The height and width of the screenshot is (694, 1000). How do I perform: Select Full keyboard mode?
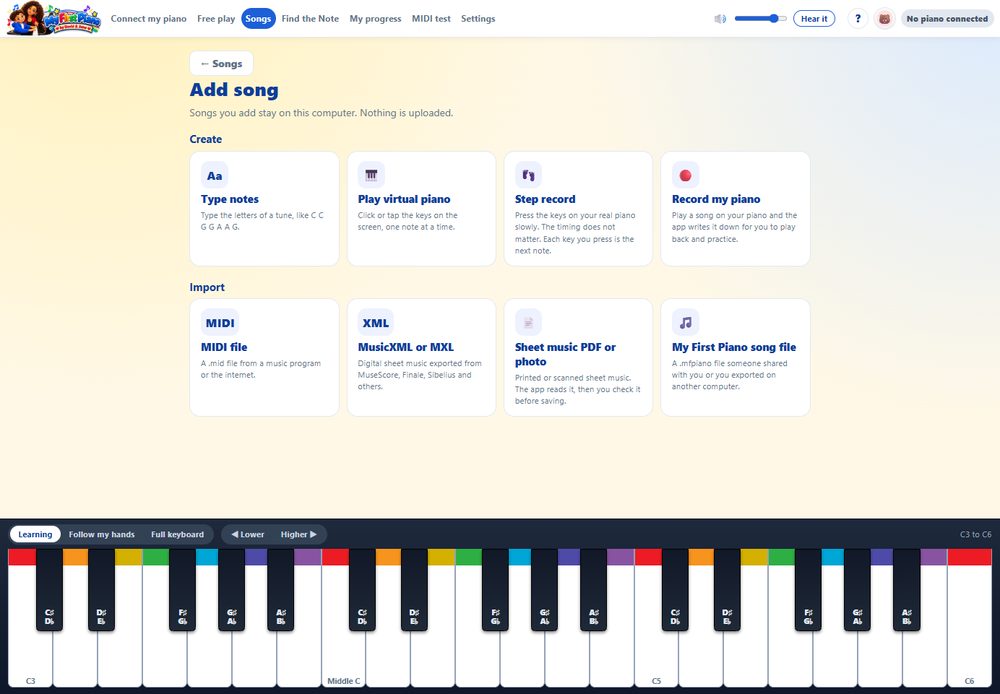[177, 535]
